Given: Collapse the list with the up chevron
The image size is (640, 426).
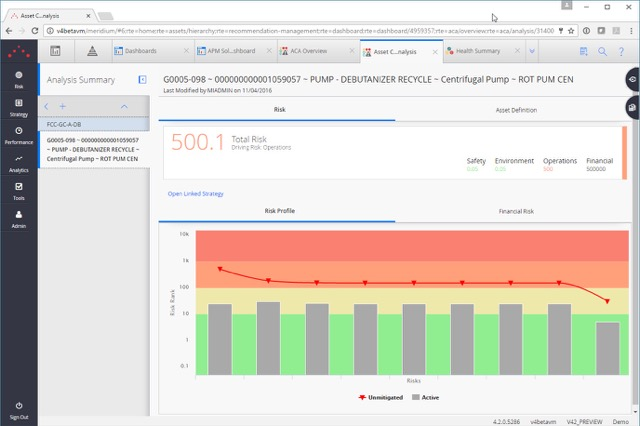Looking at the screenshot, I should pyautogui.click(x=124, y=105).
